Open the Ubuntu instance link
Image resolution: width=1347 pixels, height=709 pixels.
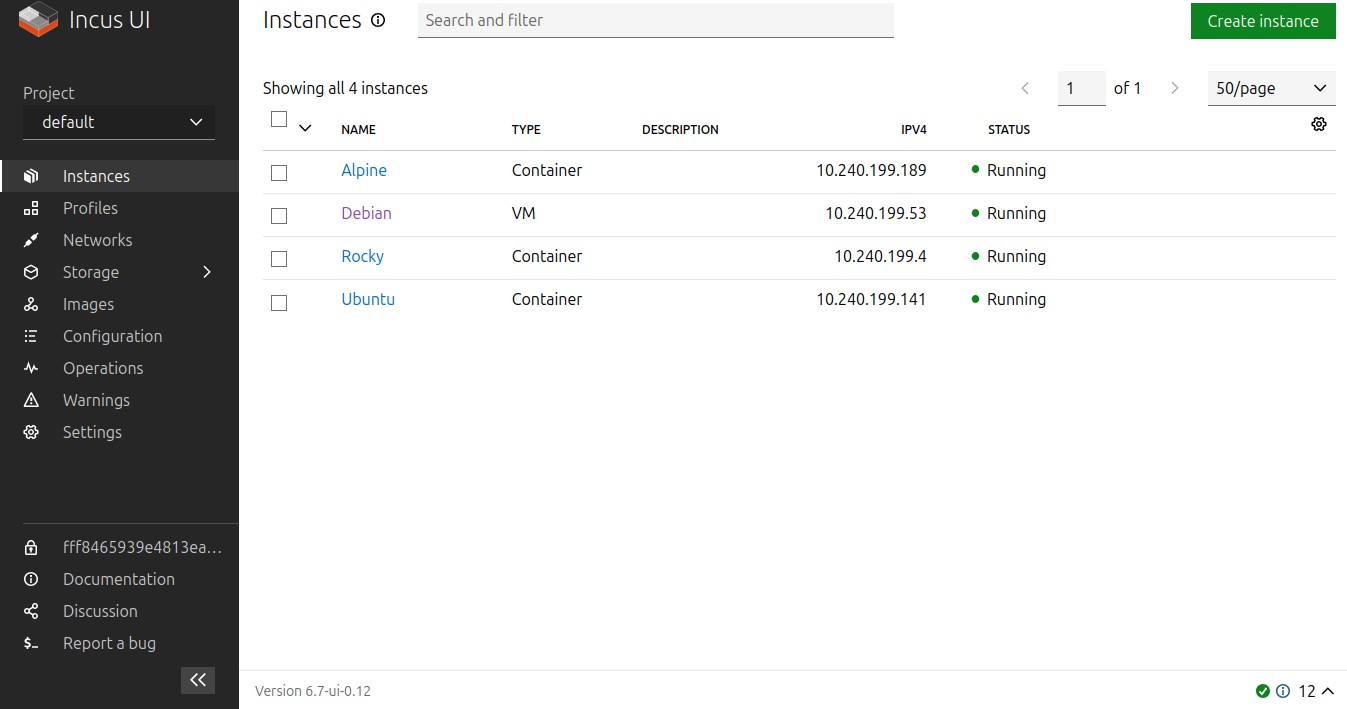click(x=368, y=299)
